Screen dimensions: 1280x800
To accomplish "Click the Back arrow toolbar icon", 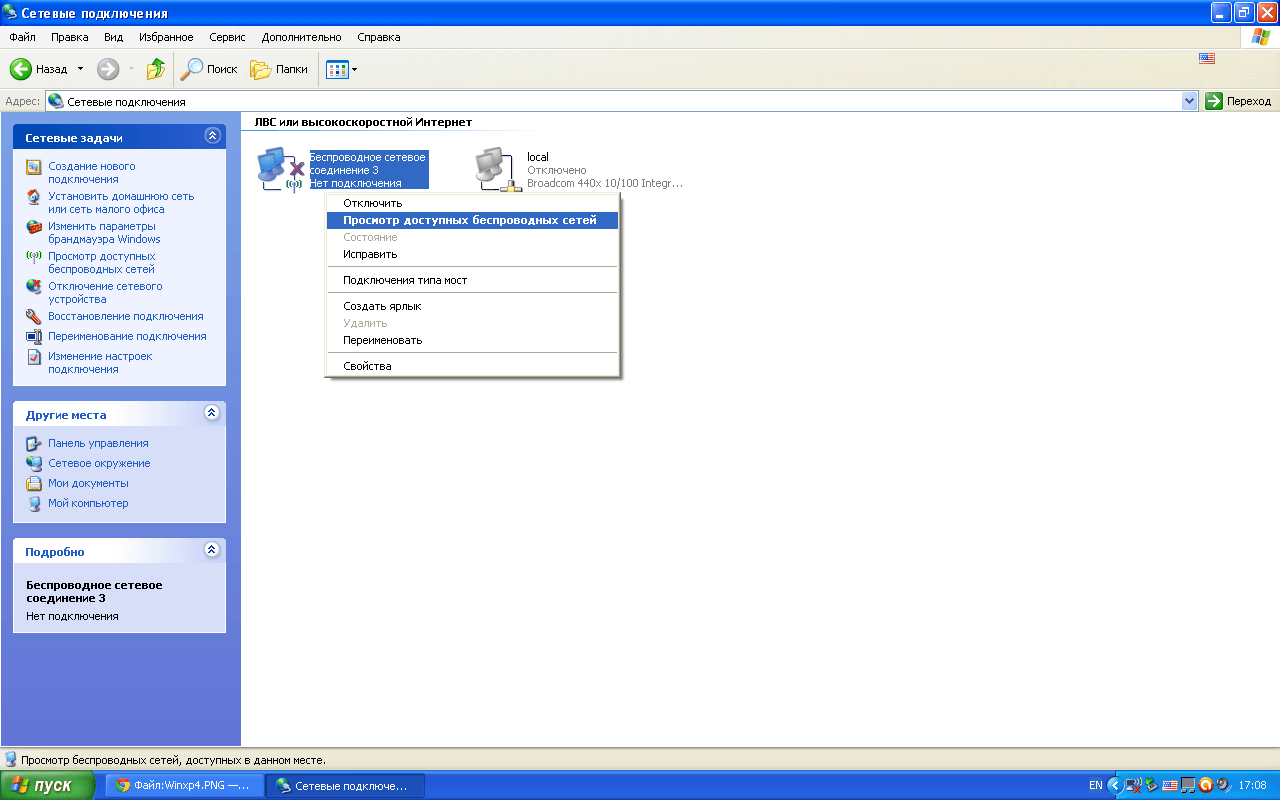I will [x=22, y=69].
